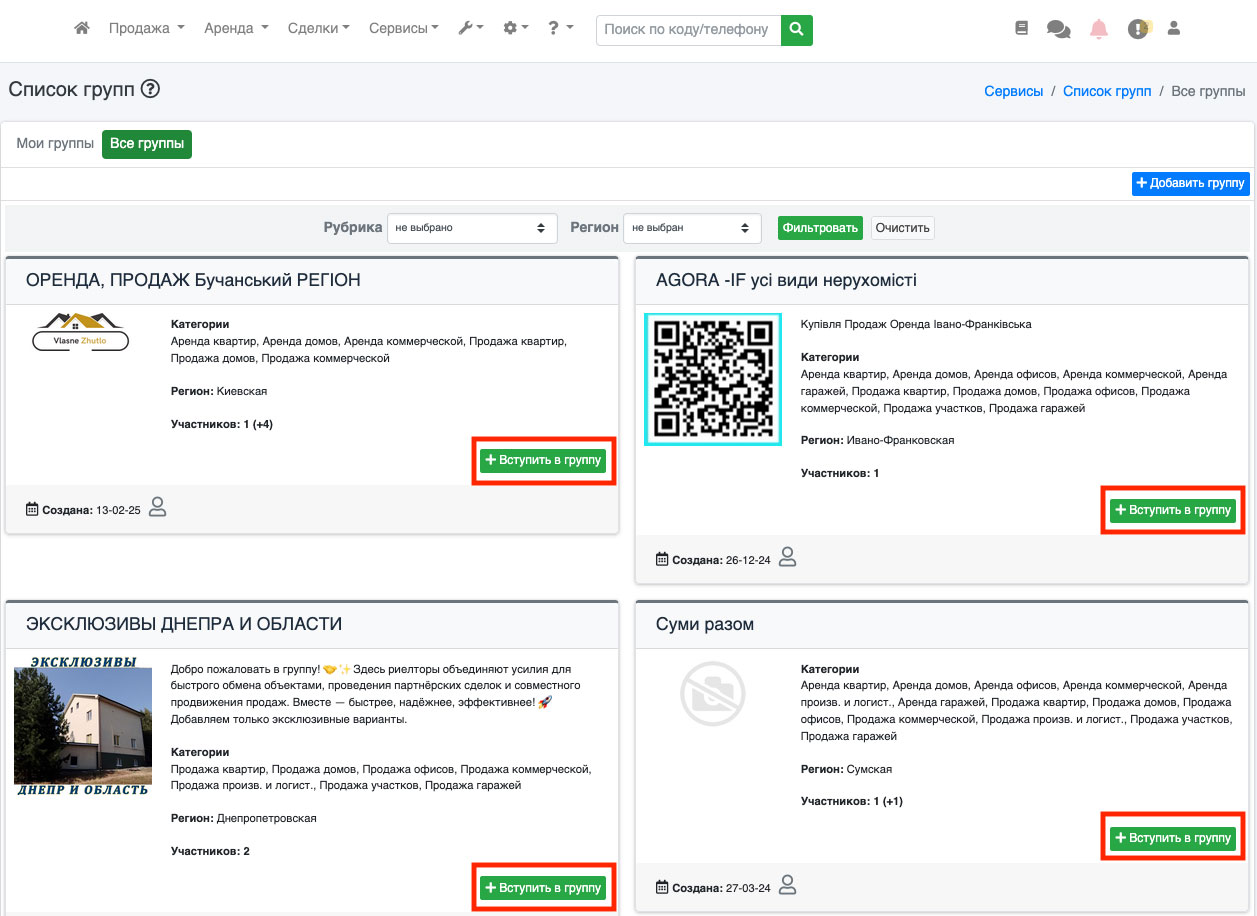This screenshot has width=1257, height=916.
Task: Open the Сервисы navigation menu
Action: pyautogui.click(x=403, y=29)
